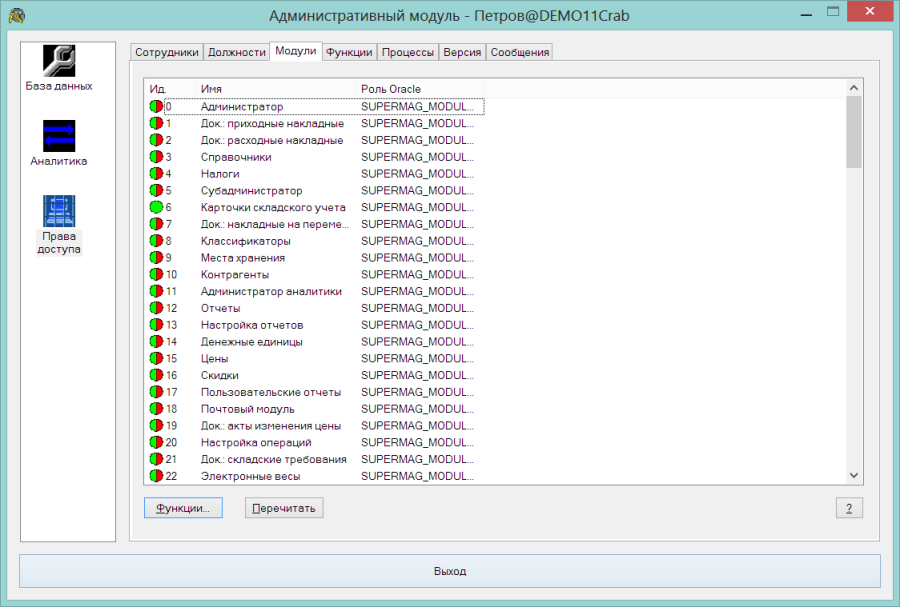Select the Классификаторы name text
The height and width of the screenshot is (607, 900).
pos(246,241)
